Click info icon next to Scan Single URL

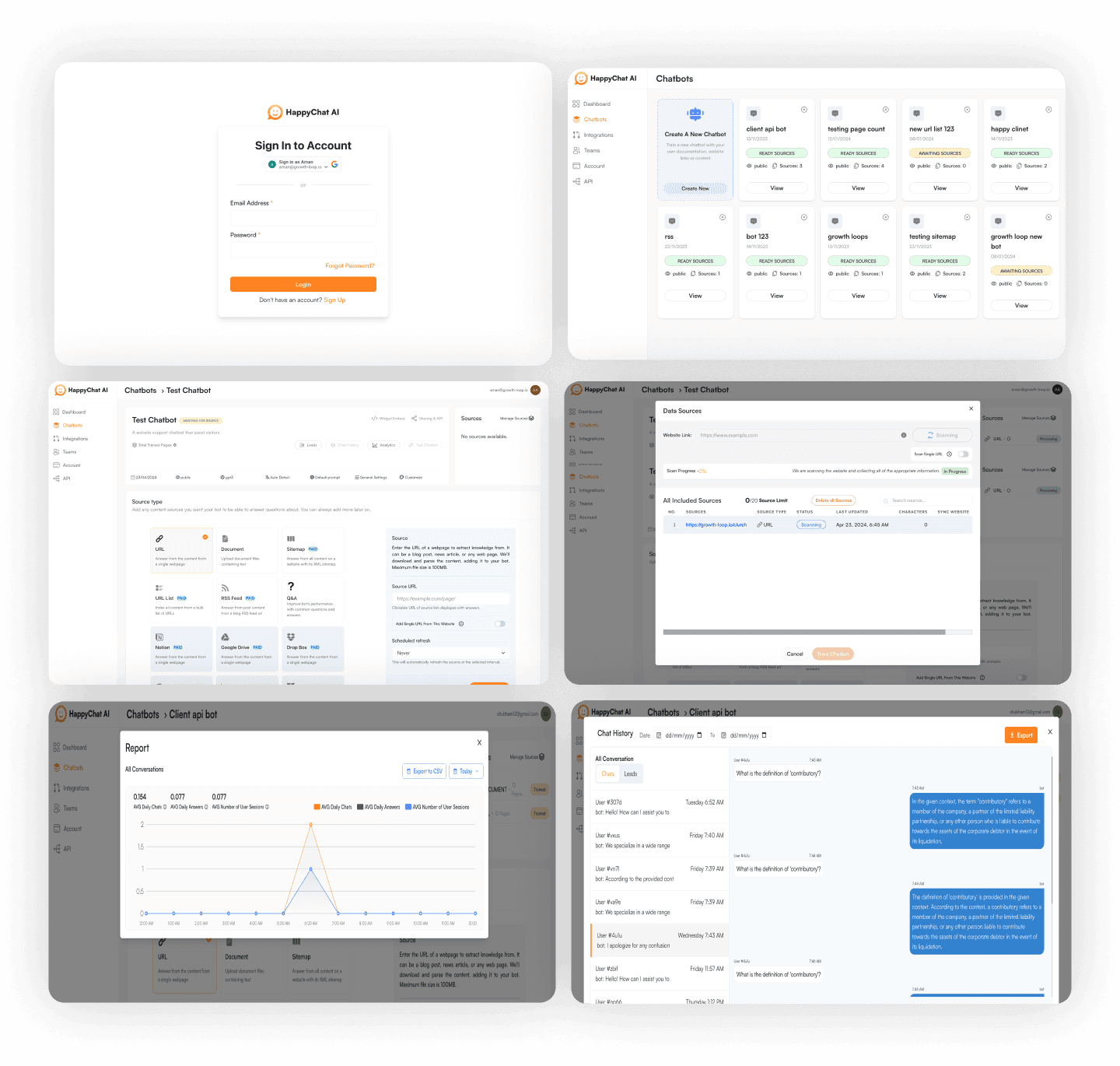pyautogui.click(x=949, y=454)
